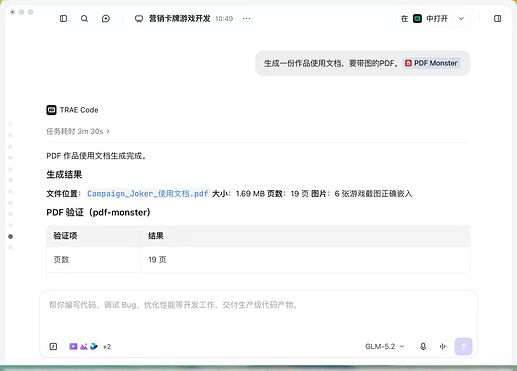Click the user message bubble requesting the PDF
The image size is (517, 371).
[362, 63]
